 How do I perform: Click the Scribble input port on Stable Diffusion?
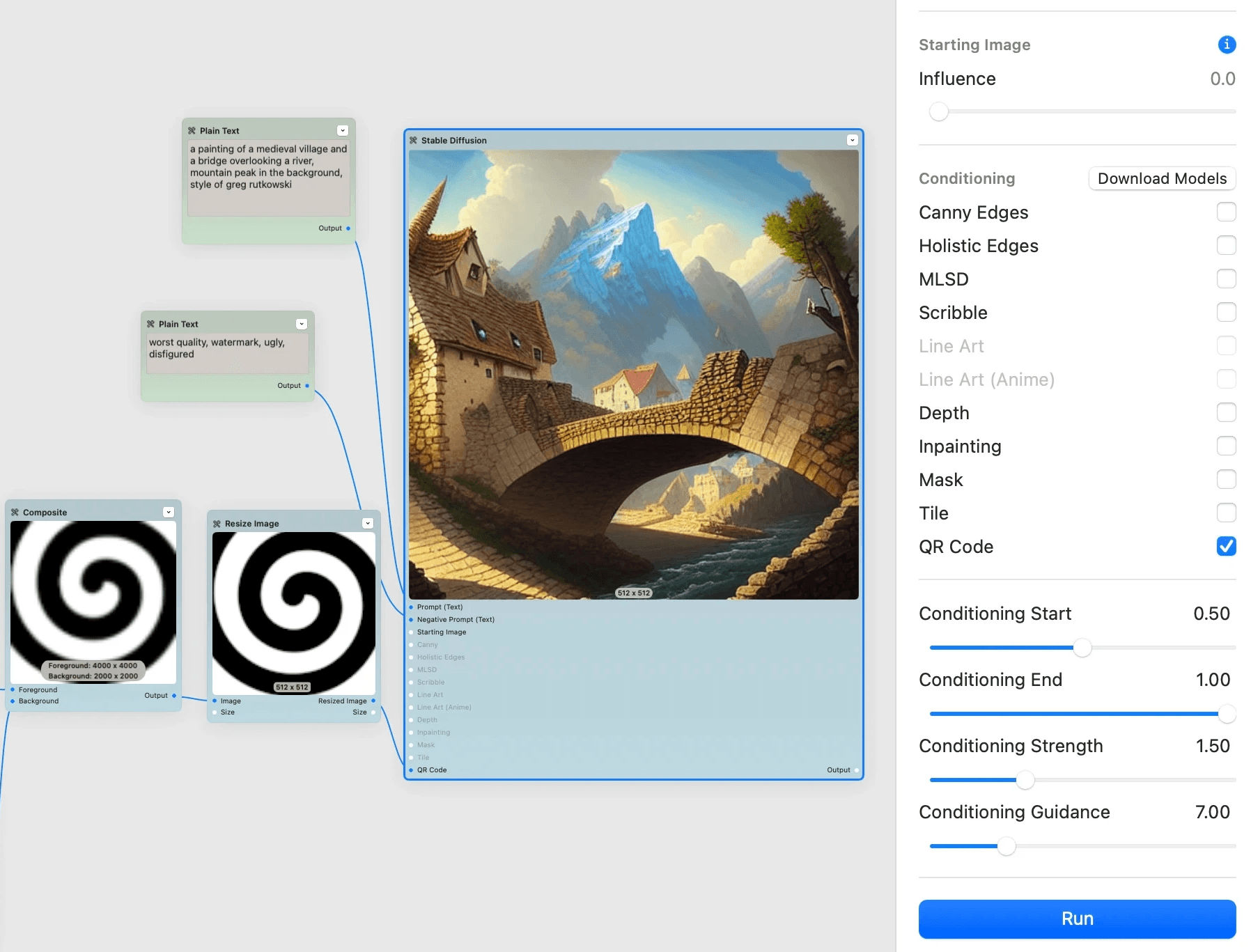click(x=411, y=682)
